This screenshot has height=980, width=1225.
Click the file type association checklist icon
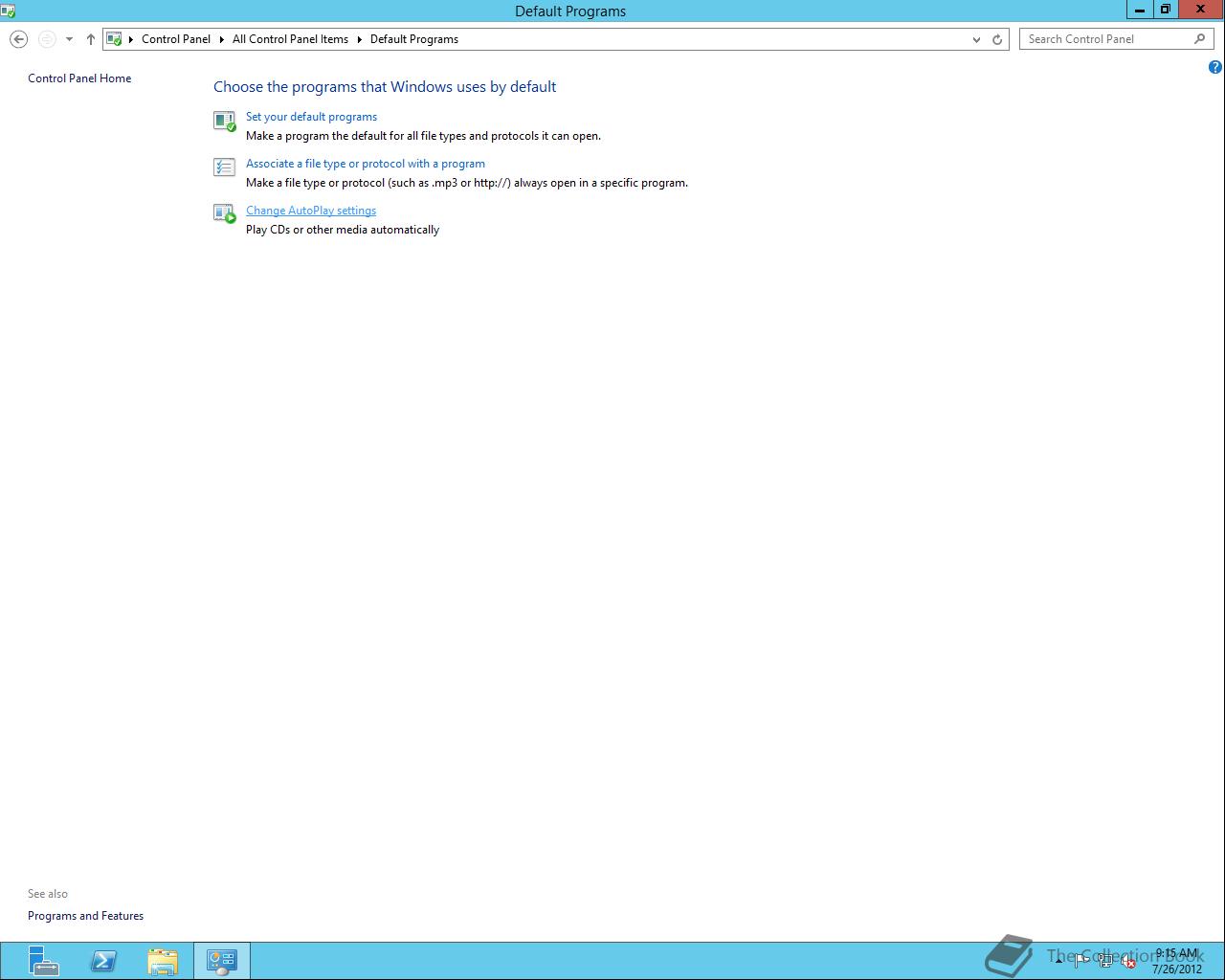click(x=224, y=167)
